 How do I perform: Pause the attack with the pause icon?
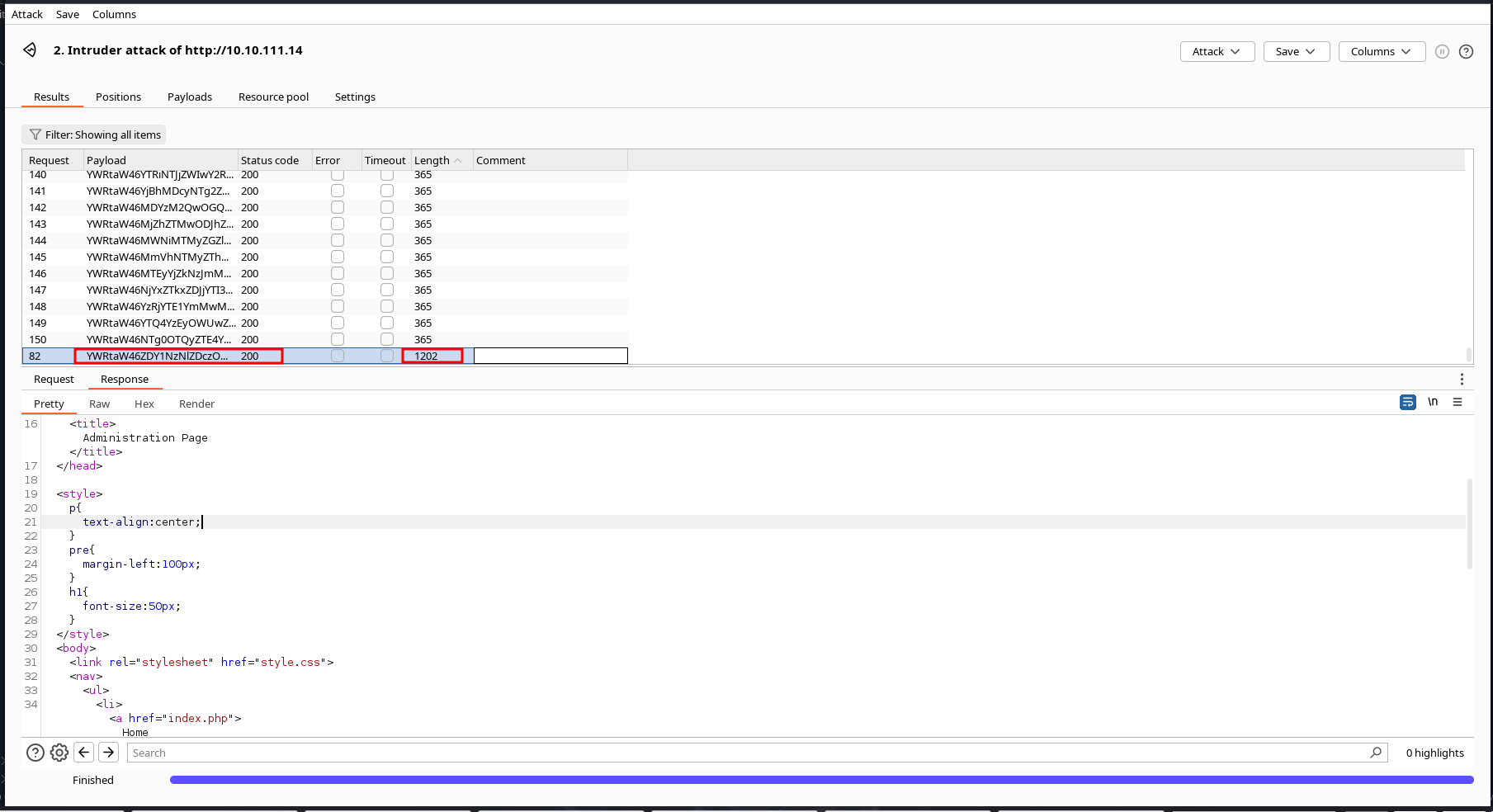click(1442, 51)
